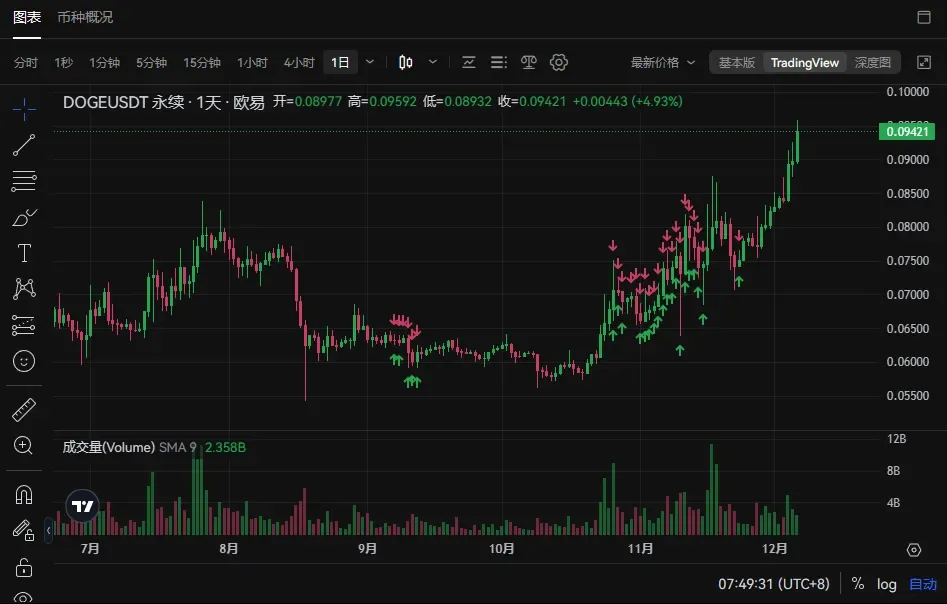
Task: Click the 11月 time axis label
Action: [x=641, y=548]
